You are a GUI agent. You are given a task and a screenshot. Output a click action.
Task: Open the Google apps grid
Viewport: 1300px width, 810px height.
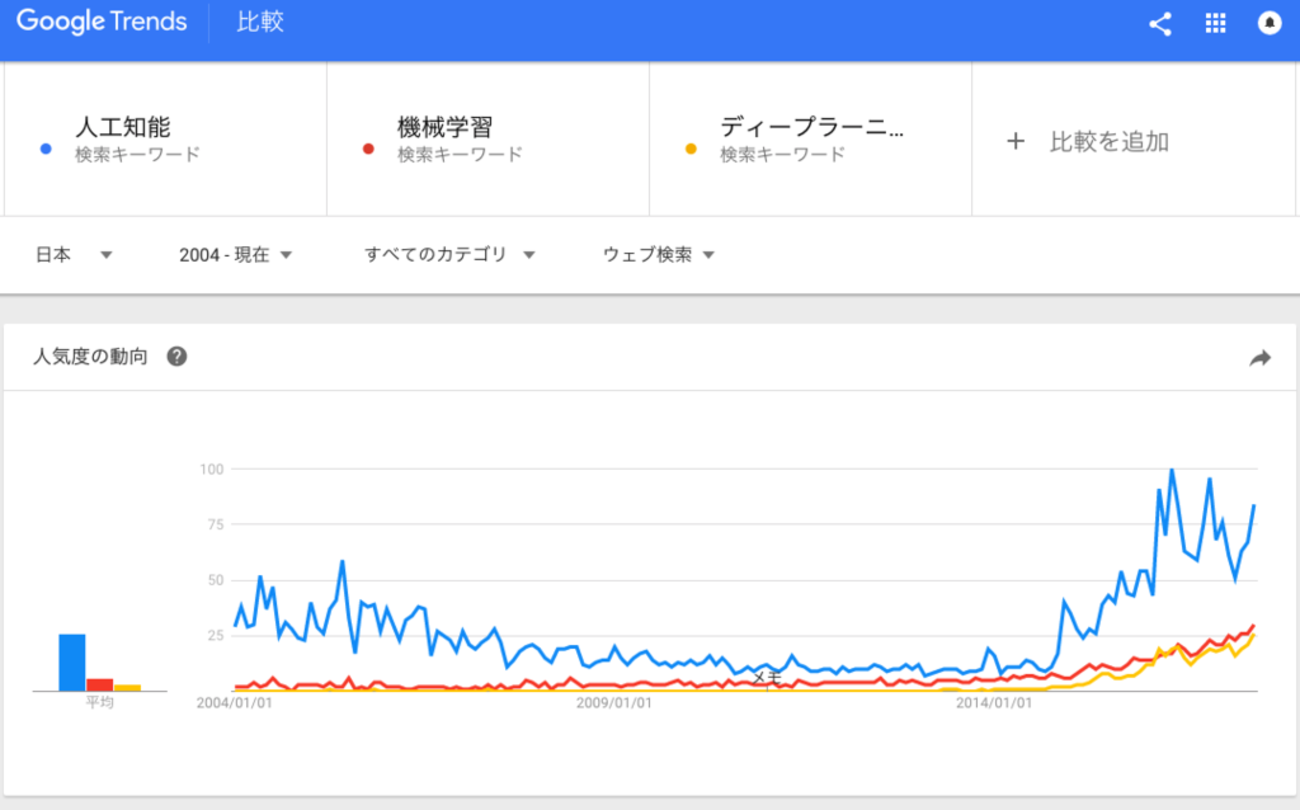pos(1215,24)
